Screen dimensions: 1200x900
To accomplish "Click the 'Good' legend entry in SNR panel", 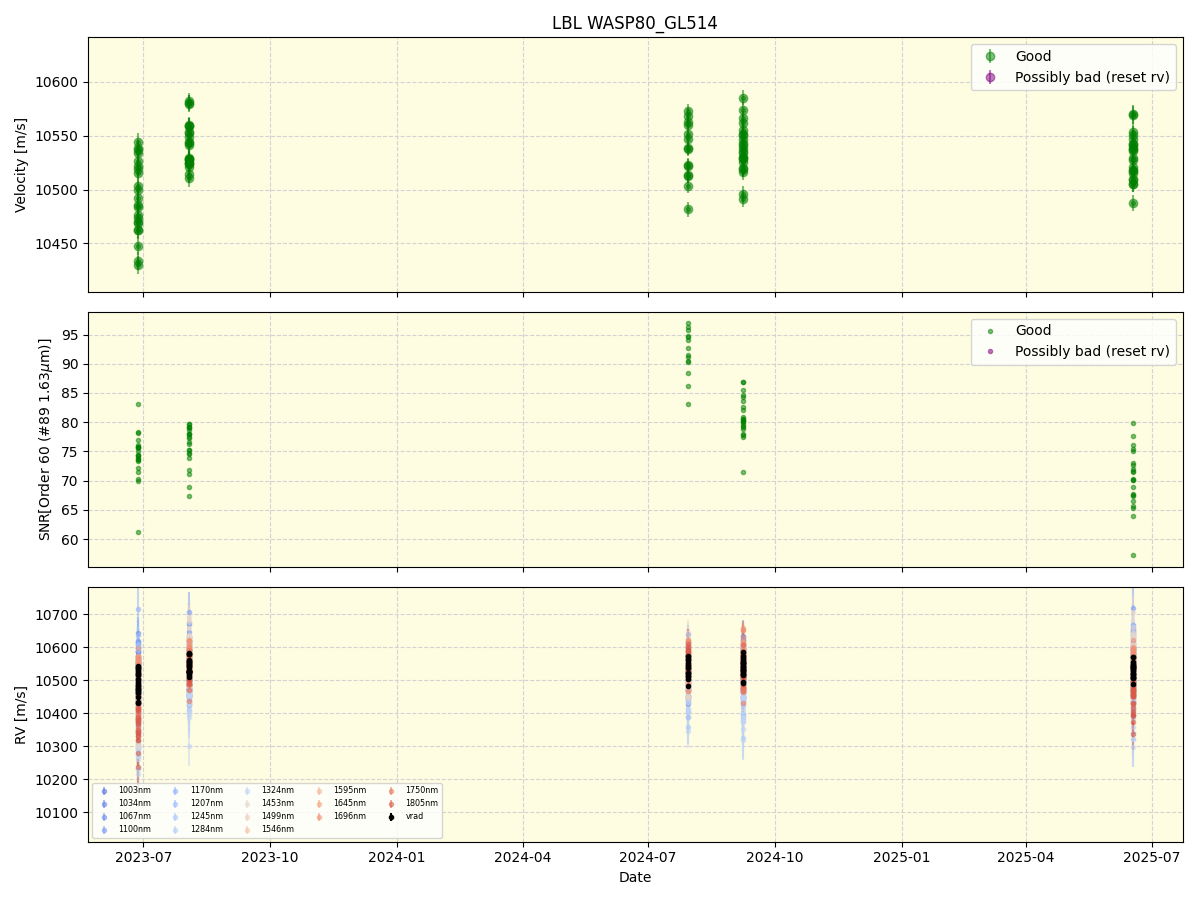I will (x=1033, y=330).
